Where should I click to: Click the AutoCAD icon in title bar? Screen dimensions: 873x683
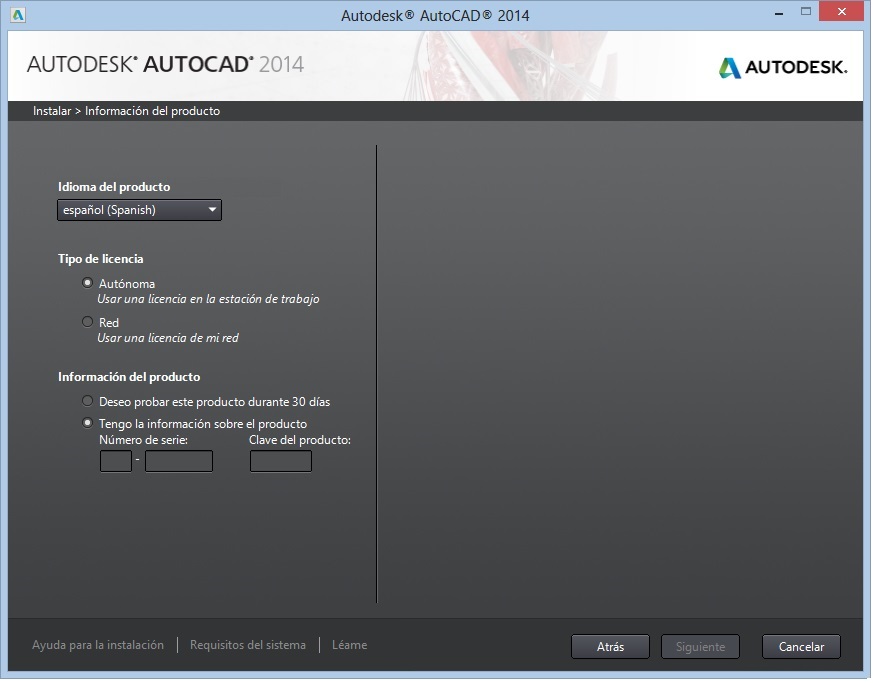(x=18, y=15)
